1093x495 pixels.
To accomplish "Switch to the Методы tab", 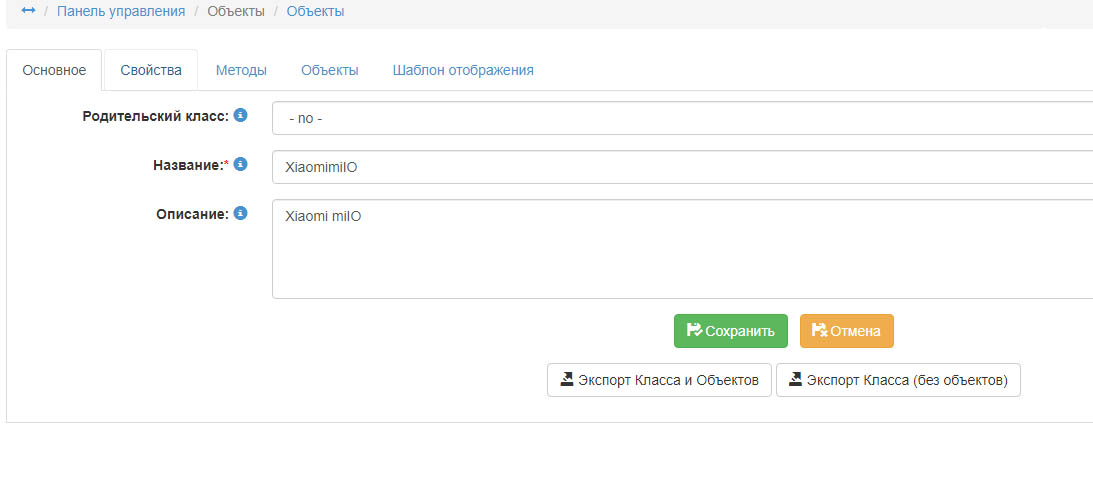I will [x=241, y=71].
